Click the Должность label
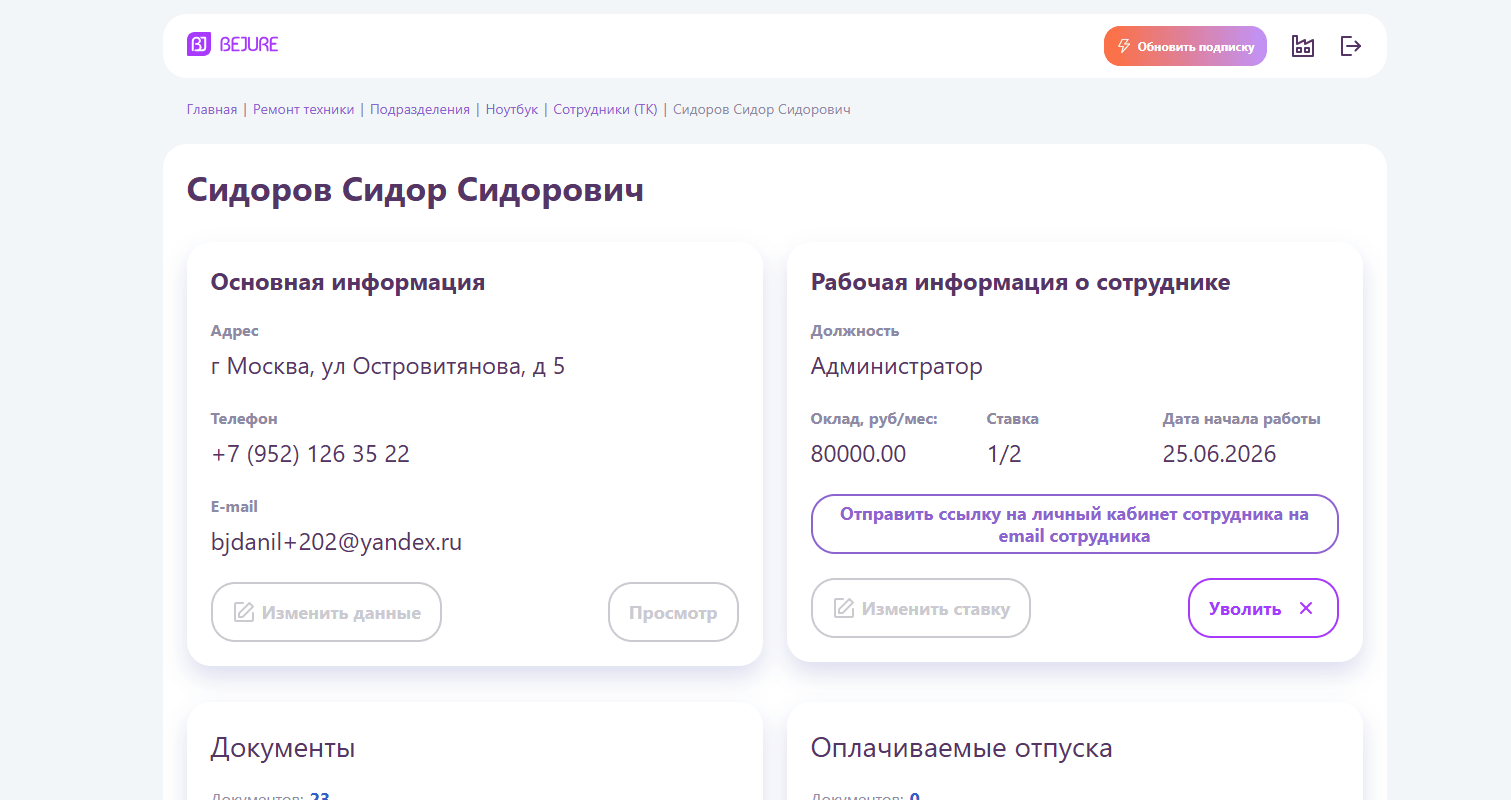This screenshot has width=1511, height=800. pyautogui.click(x=855, y=331)
